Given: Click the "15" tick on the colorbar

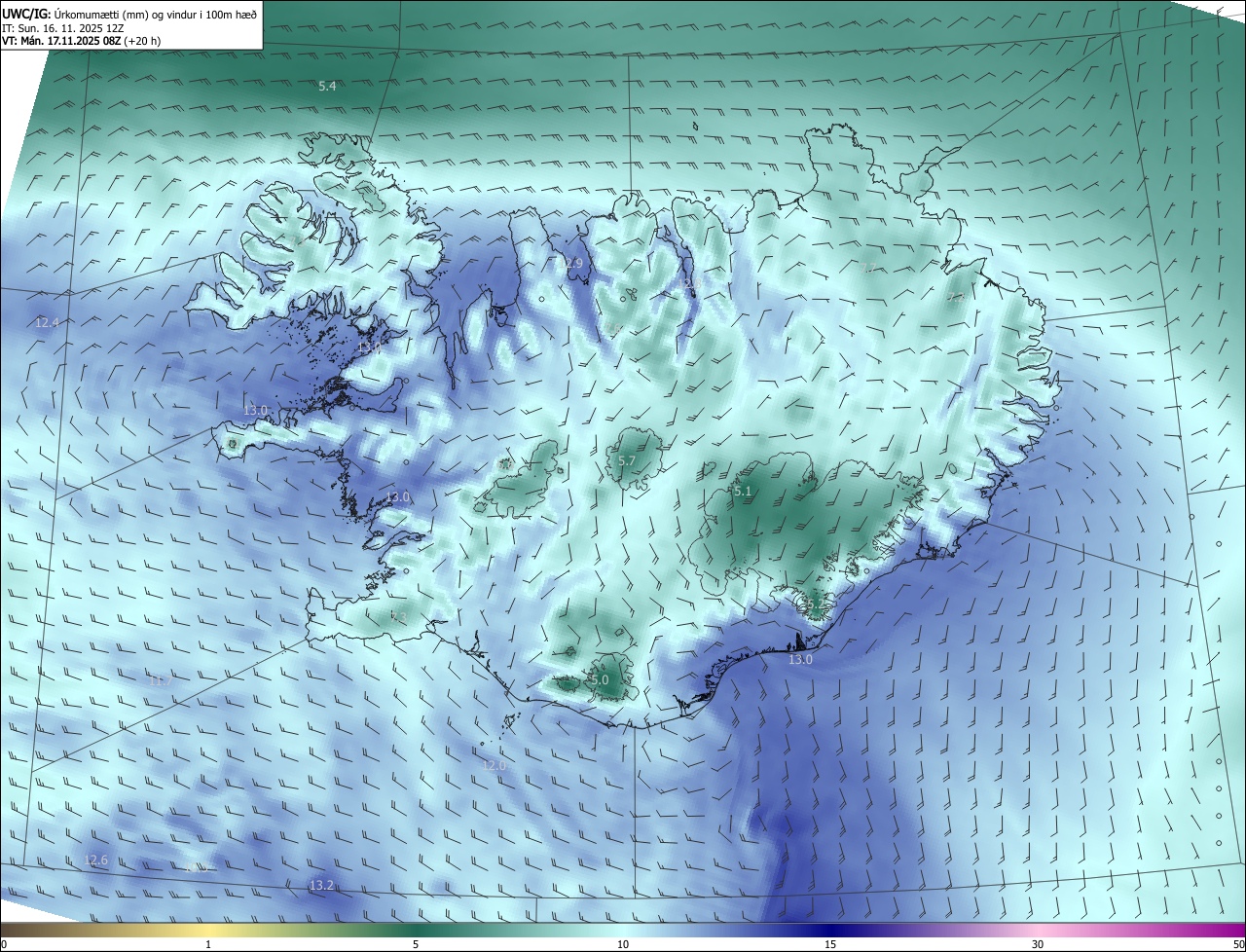Looking at the screenshot, I should point(830,944).
